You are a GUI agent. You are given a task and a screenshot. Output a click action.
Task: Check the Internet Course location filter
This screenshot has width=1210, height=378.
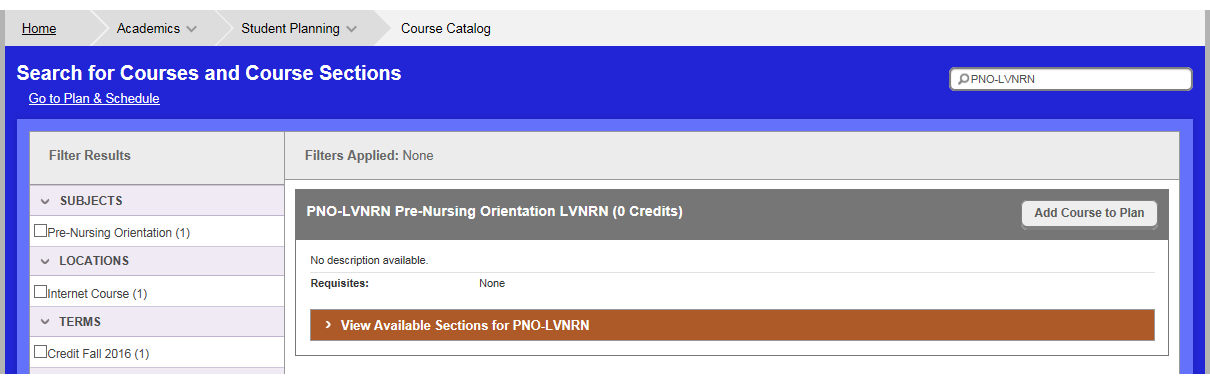click(41, 292)
